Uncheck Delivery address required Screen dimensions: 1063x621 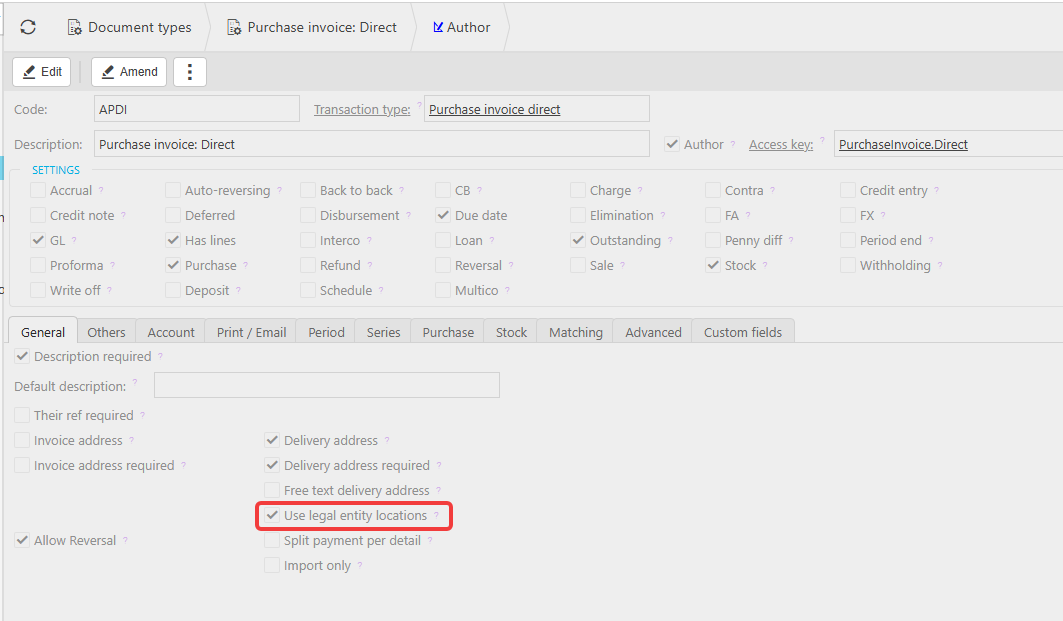pos(272,466)
